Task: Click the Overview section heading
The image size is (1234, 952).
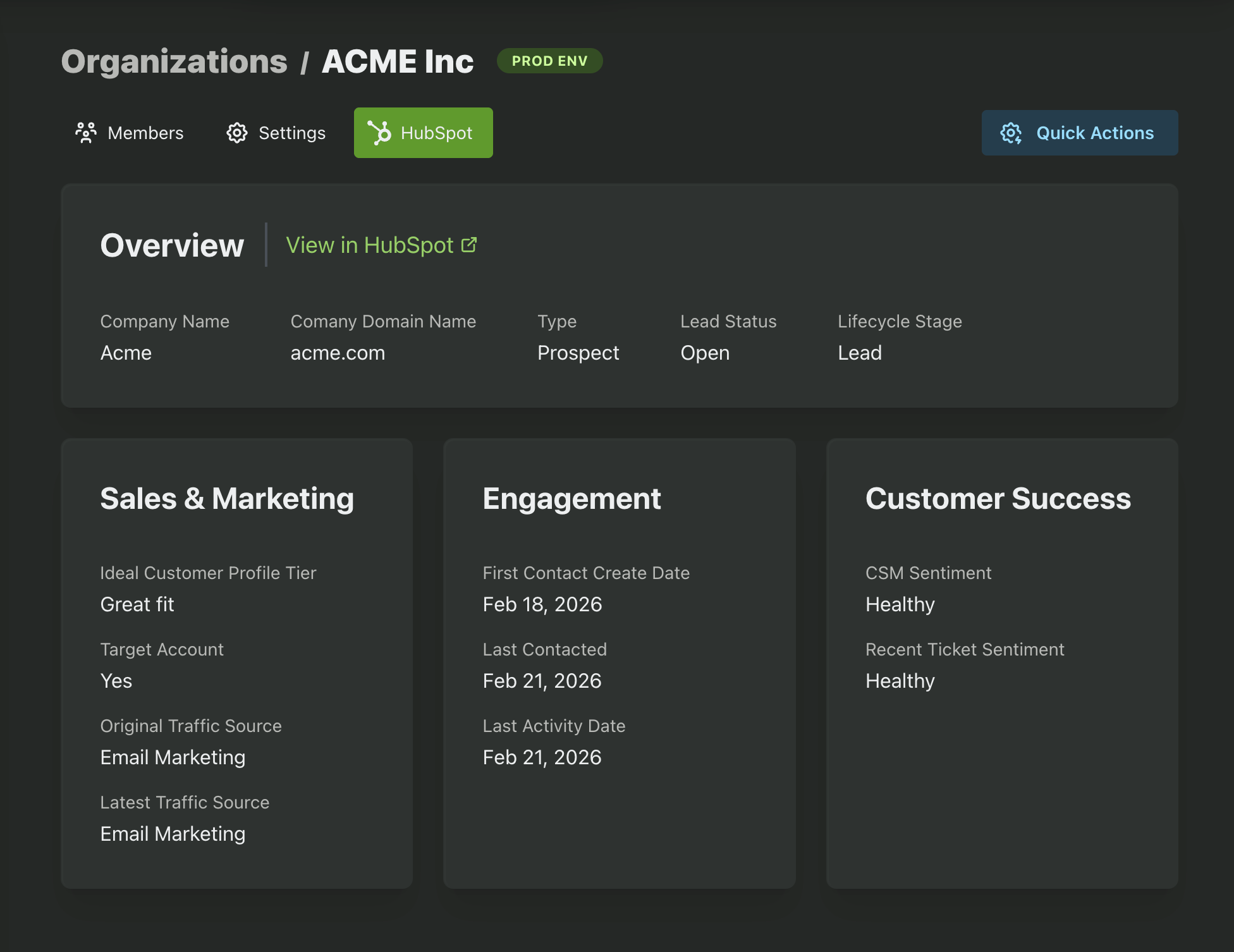Action: click(172, 245)
